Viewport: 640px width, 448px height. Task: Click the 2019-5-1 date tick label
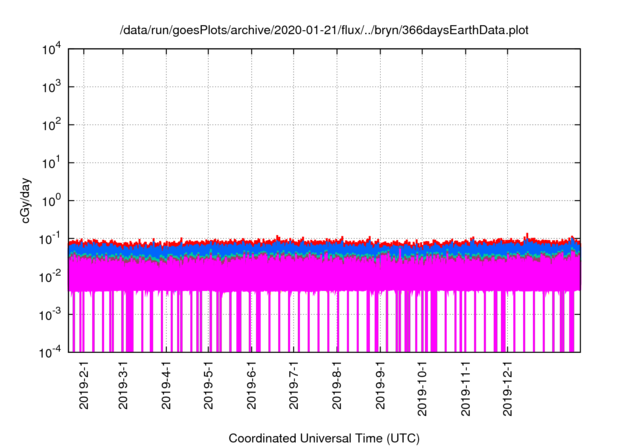(209, 385)
